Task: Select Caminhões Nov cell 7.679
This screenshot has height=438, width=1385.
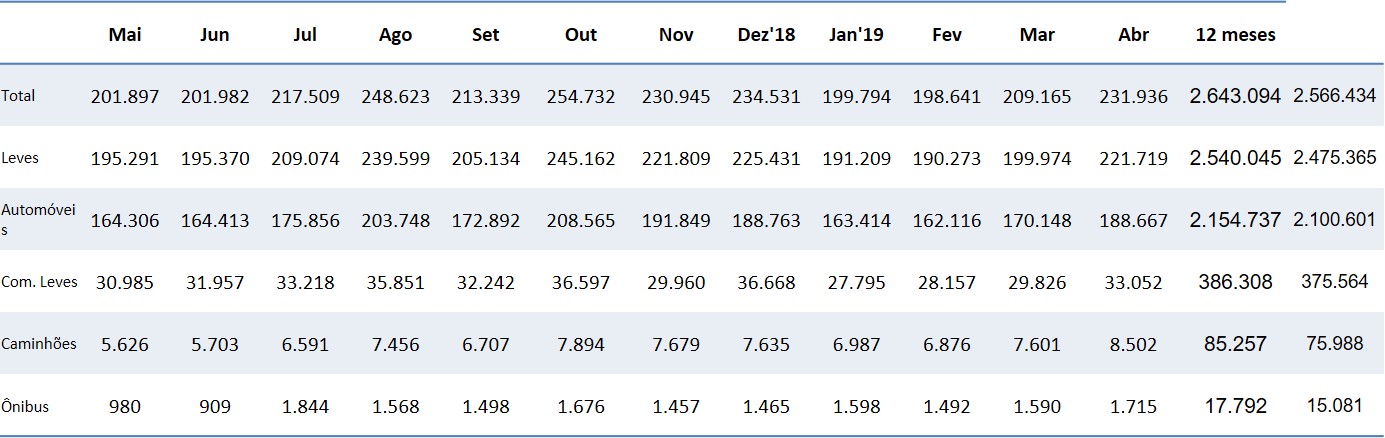Action: [677, 345]
